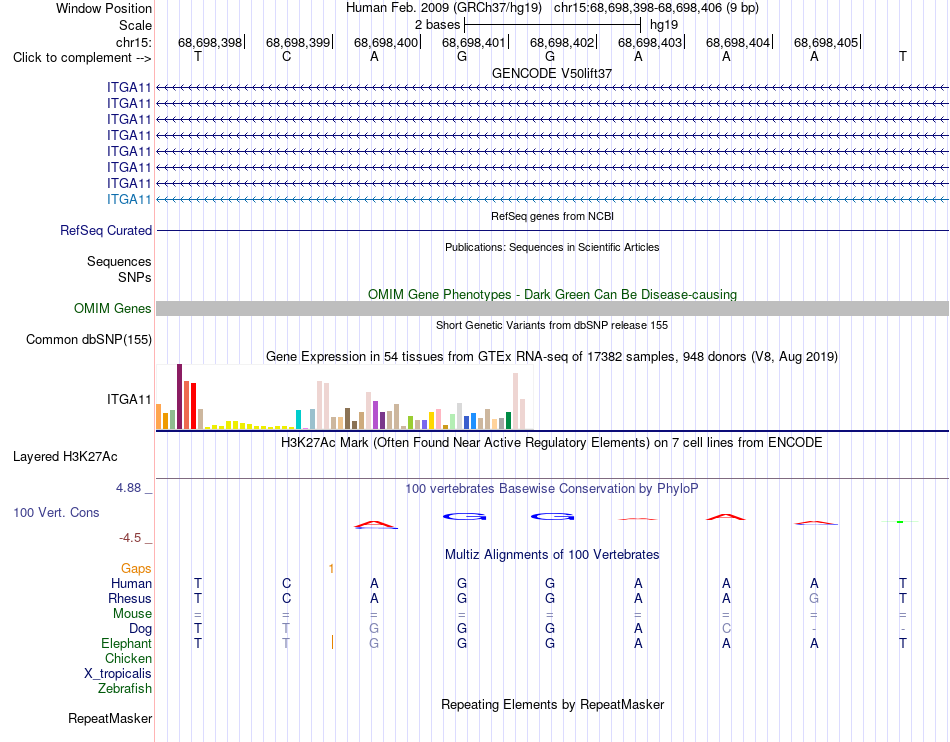Image resolution: width=950 pixels, height=742 pixels.
Task: Click the "100 Vert. Cons" label
Action: (56, 512)
